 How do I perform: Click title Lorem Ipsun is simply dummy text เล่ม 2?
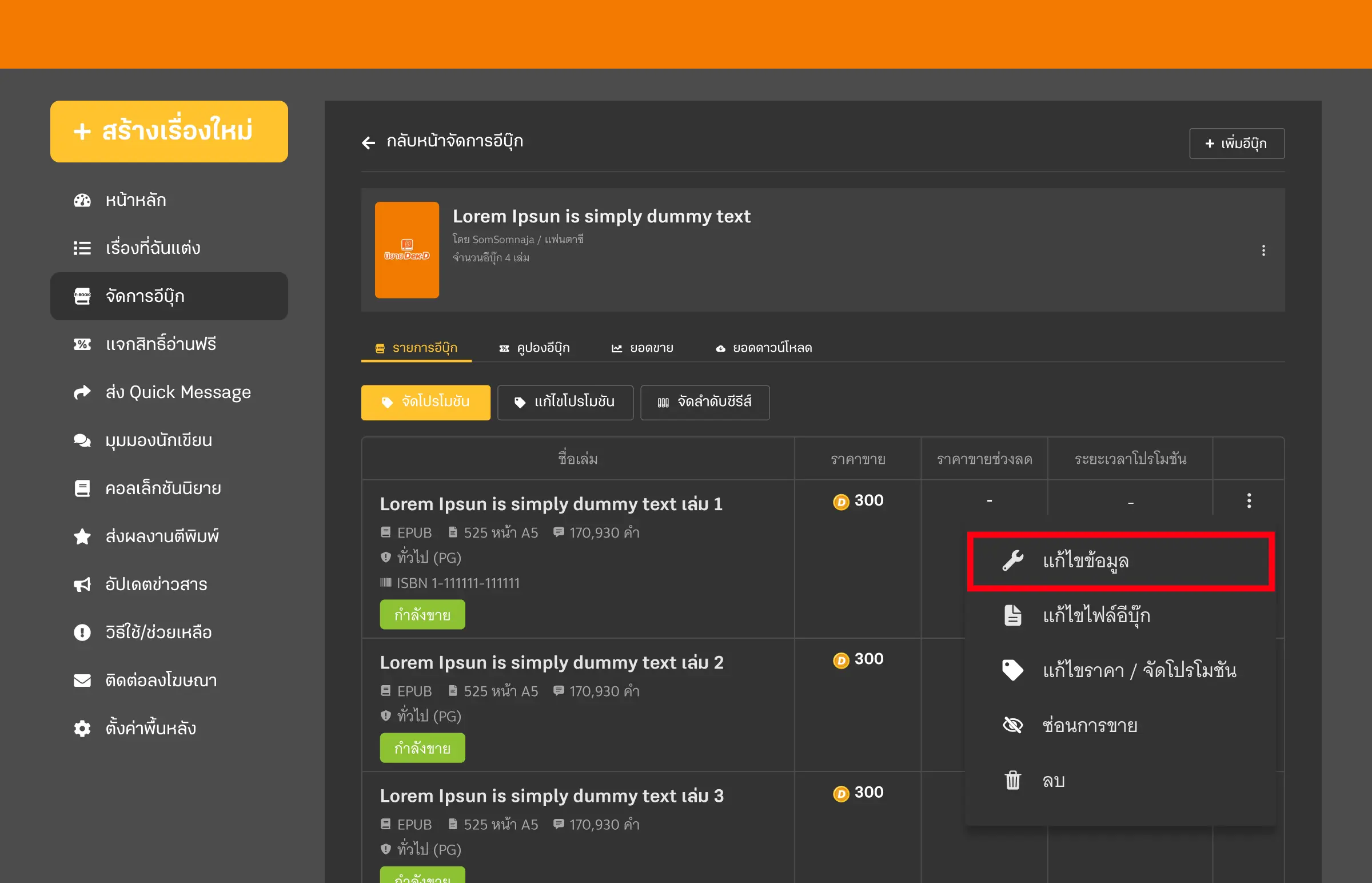click(551, 663)
